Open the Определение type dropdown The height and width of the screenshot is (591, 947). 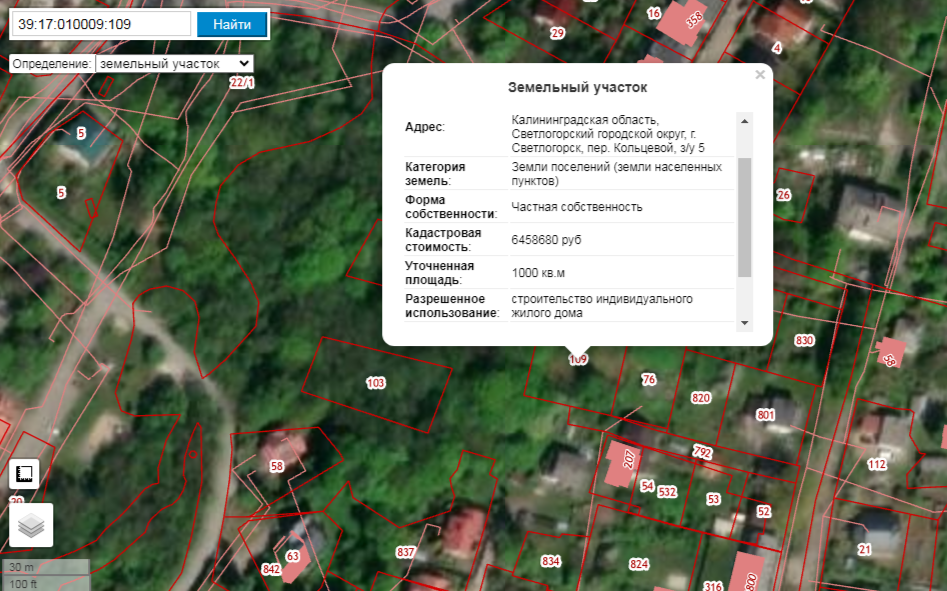[x=174, y=63]
